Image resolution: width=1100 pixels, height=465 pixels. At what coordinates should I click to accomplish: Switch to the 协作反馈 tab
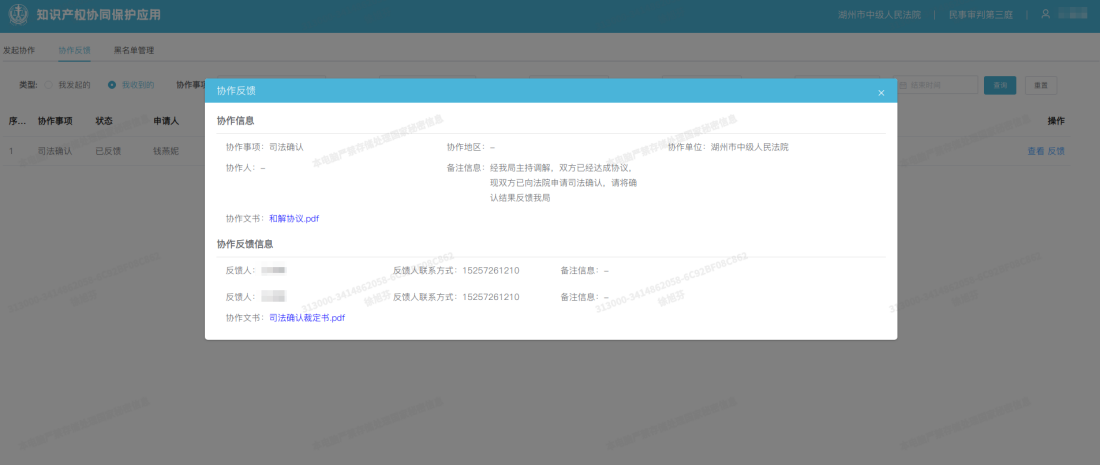point(75,49)
